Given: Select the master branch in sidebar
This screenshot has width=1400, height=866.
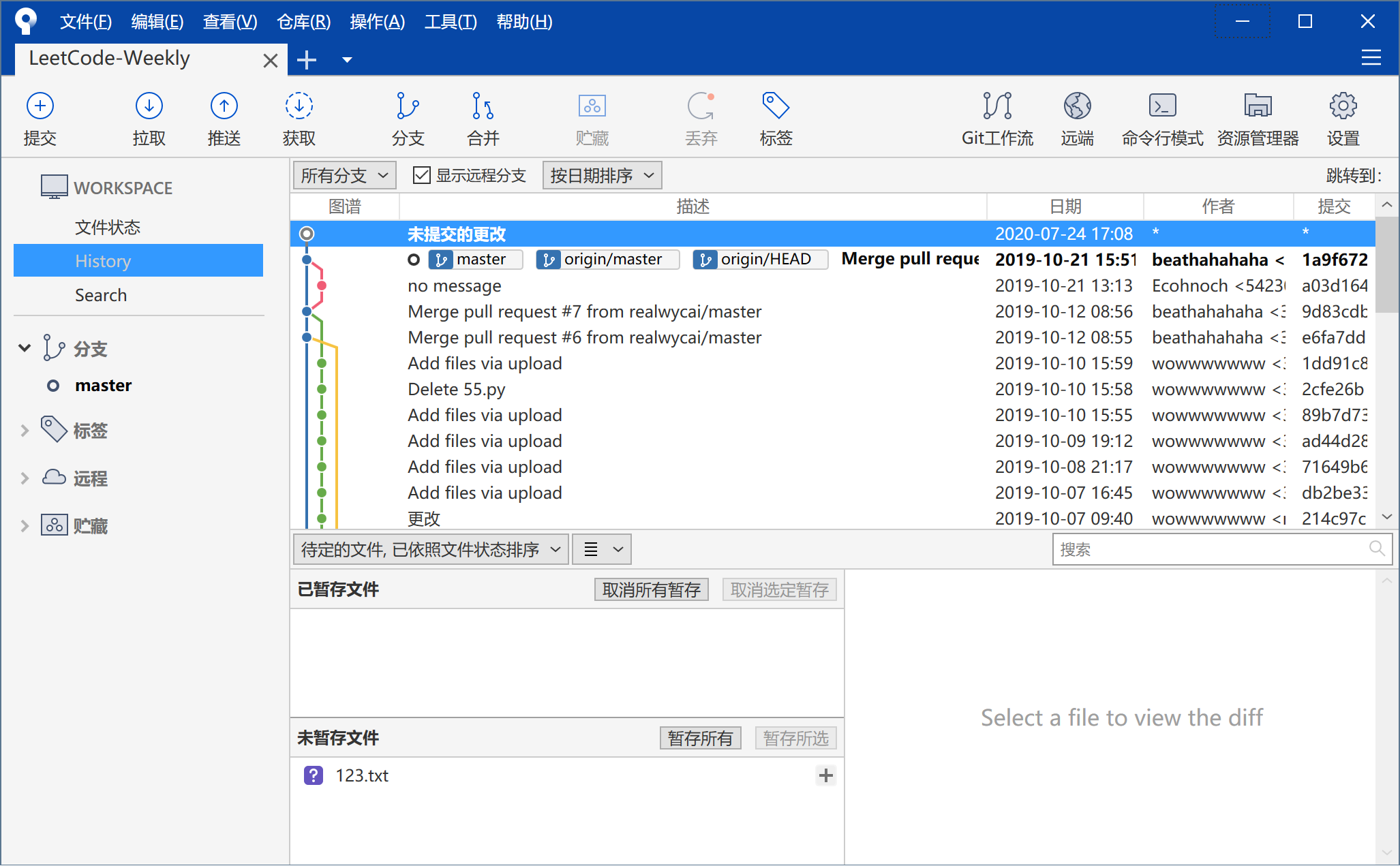Looking at the screenshot, I should tap(103, 386).
